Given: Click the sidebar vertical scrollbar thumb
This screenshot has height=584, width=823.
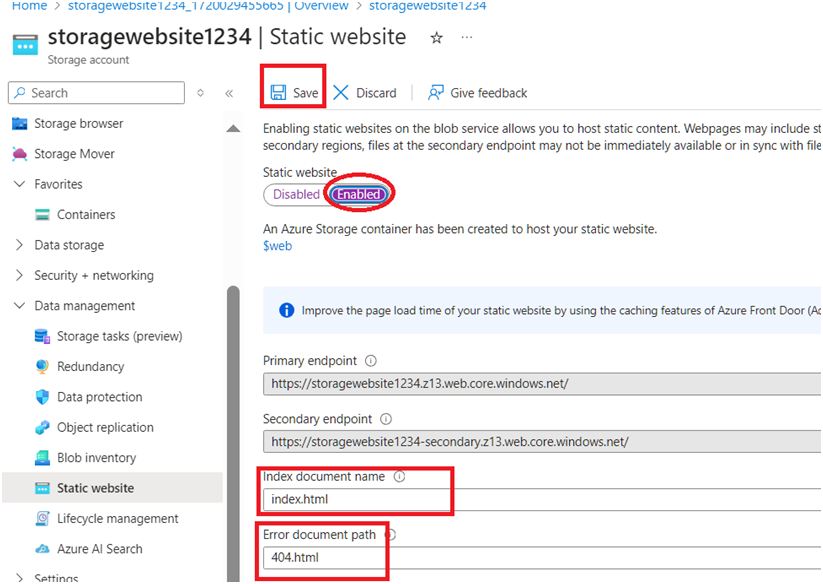Looking at the screenshot, I should [x=233, y=434].
